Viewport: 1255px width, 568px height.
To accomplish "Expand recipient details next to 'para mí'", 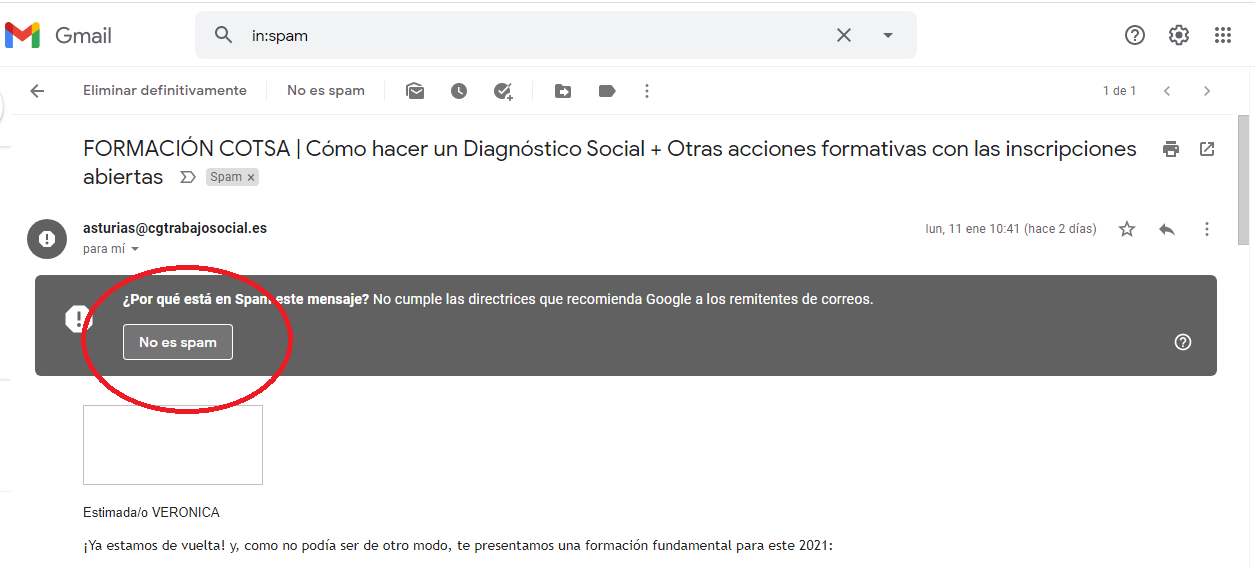I will click(135, 249).
